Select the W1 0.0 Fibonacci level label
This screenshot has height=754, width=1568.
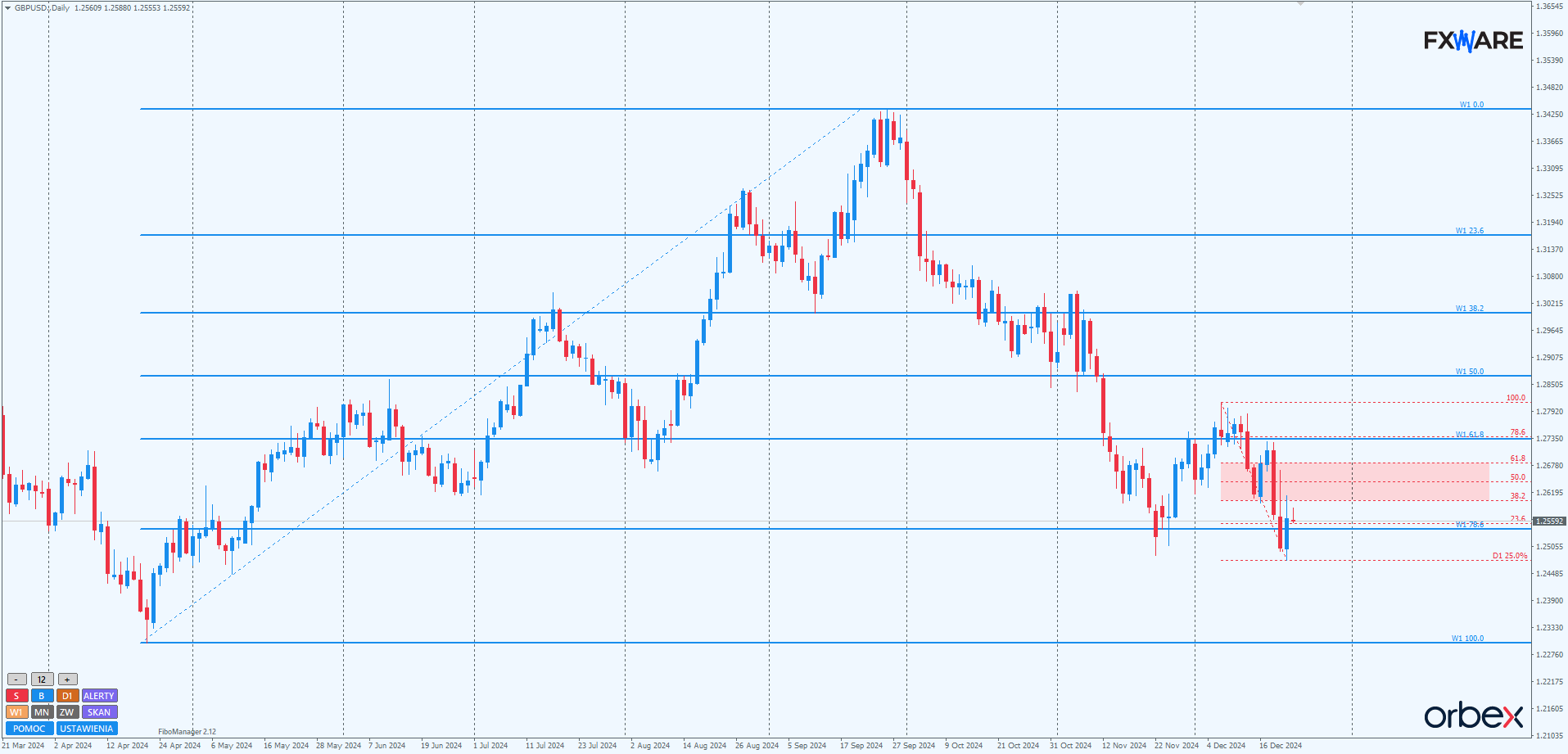pyautogui.click(x=1471, y=105)
